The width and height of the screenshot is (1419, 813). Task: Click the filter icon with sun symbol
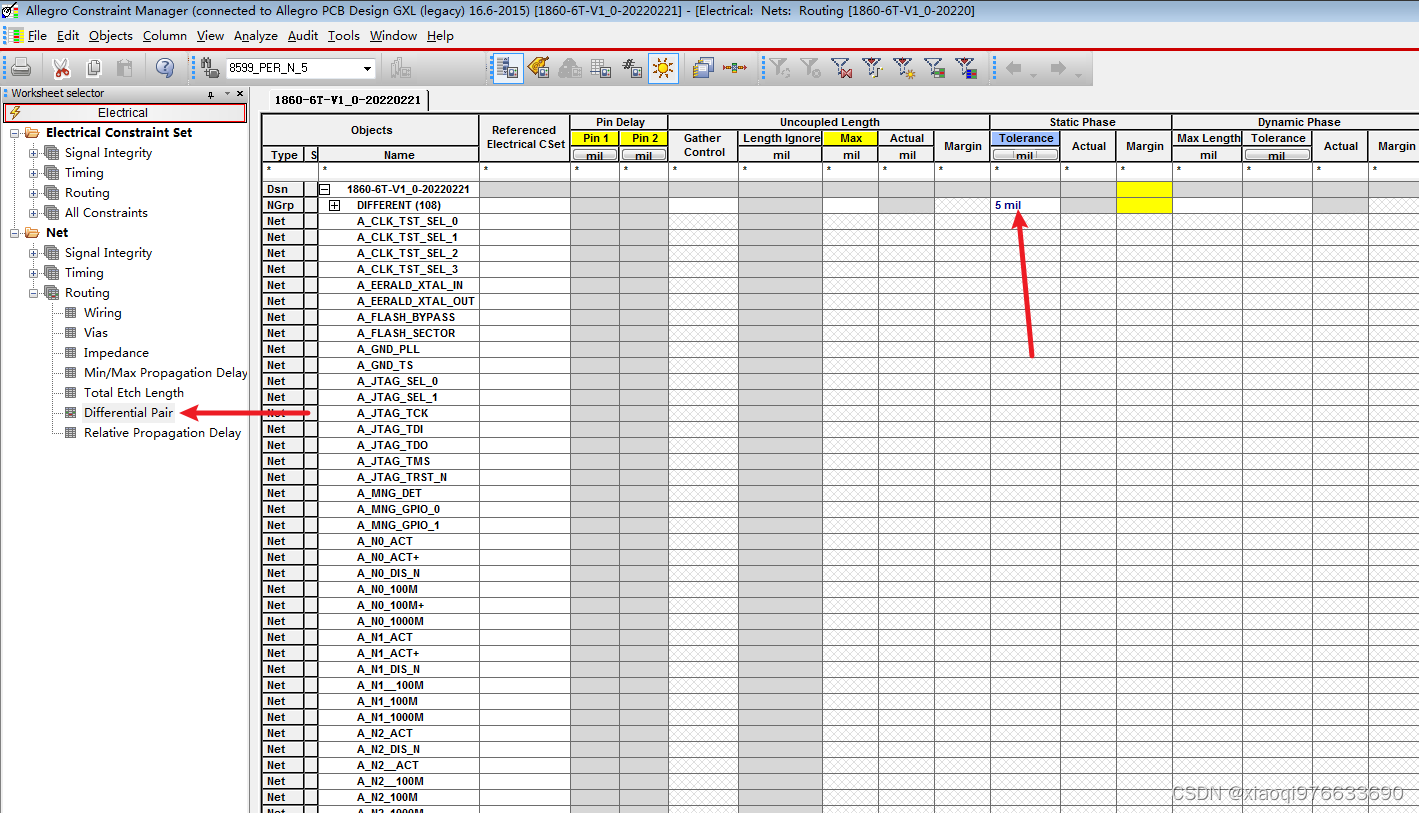tap(904, 68)
